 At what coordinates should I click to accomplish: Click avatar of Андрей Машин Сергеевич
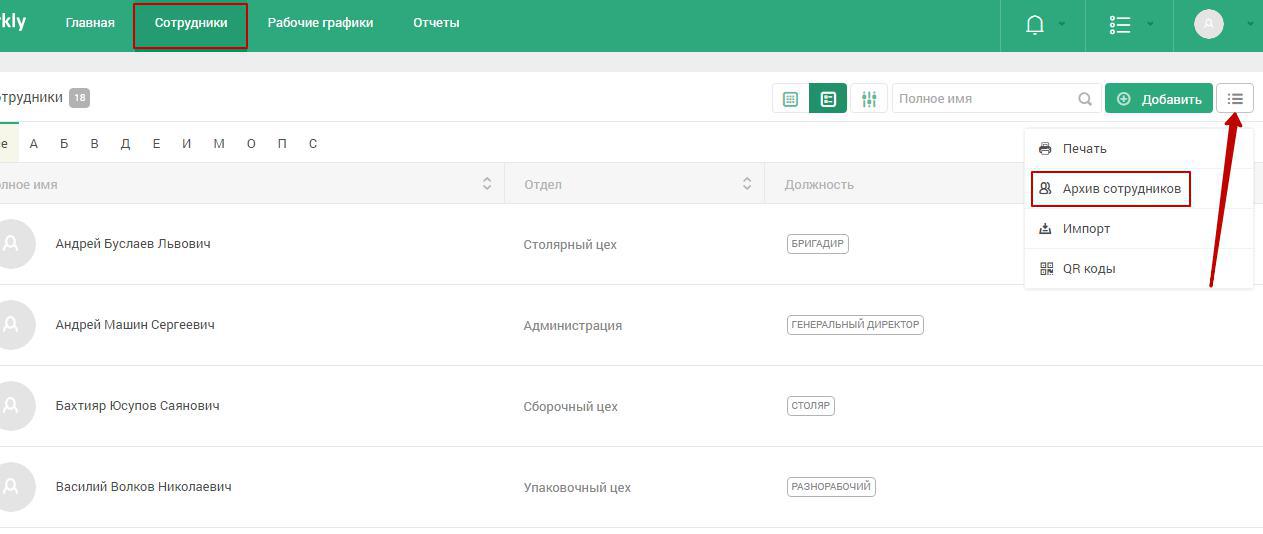(12, 325)
